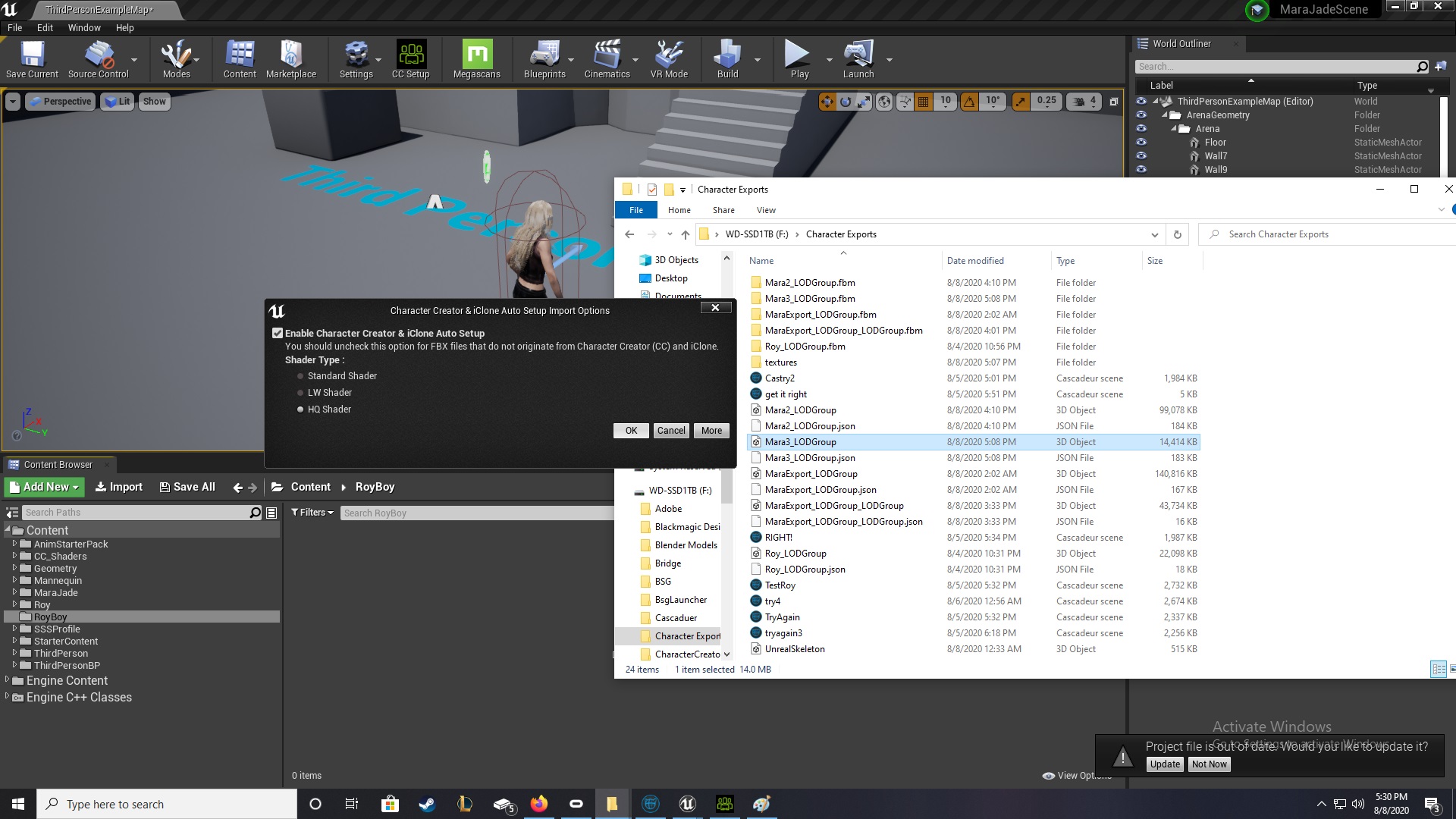Viewport: 1456px width, 819px height.
Task: Open the Lit view mode dropdown
Action: pos(117,101)
